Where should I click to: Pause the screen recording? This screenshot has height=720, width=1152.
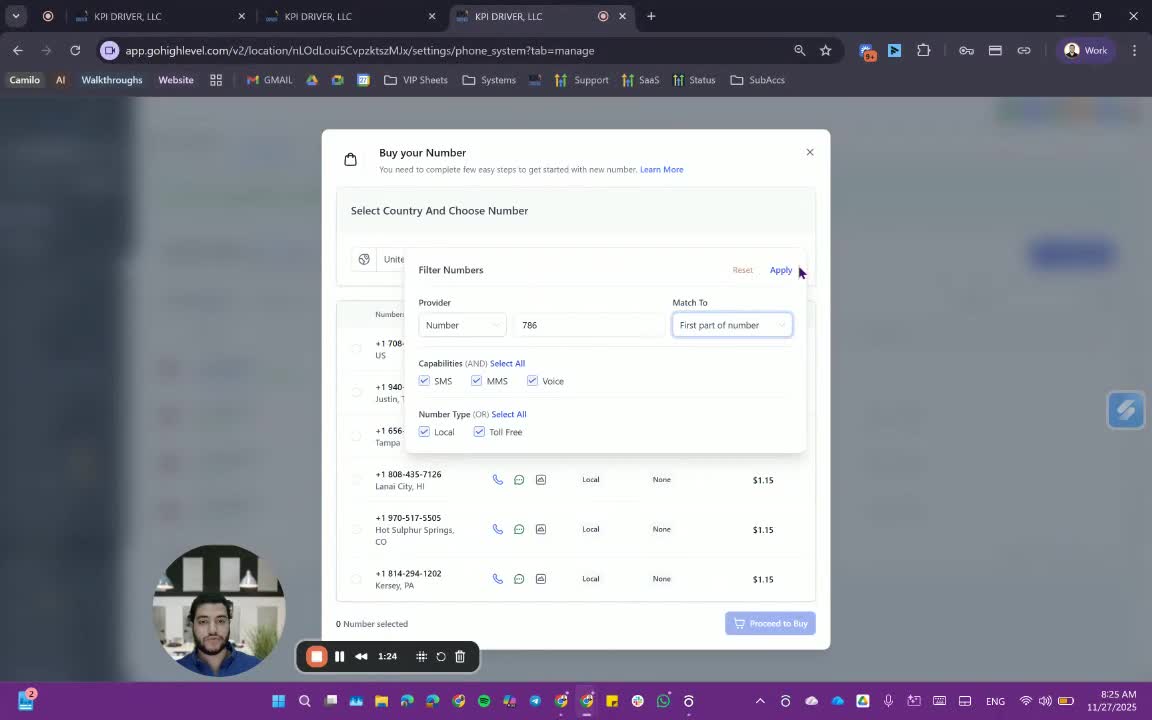339,657
